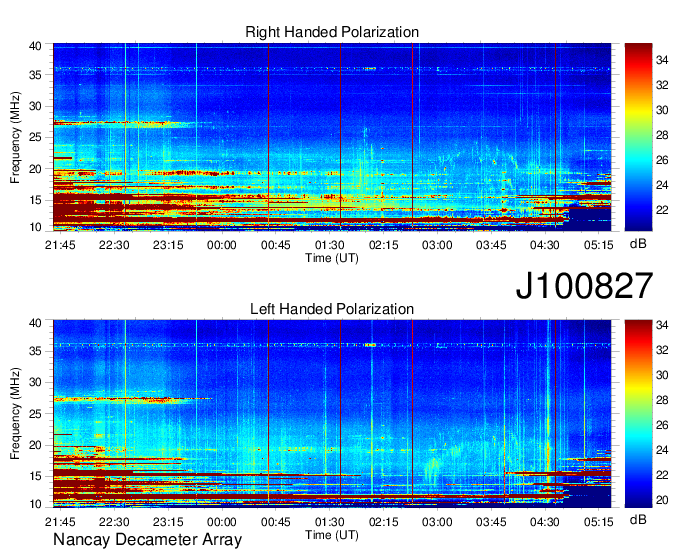
Task: Click the 10 MHz tick of Right Handed plot
Action: pos(35,227)
